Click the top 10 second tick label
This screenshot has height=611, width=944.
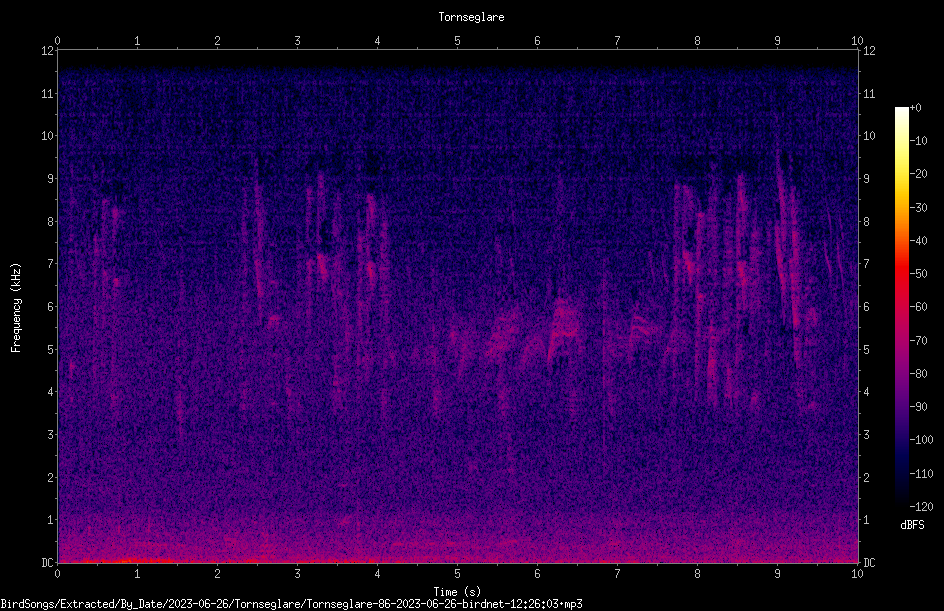pyautogui.click(x=857, y=41)
